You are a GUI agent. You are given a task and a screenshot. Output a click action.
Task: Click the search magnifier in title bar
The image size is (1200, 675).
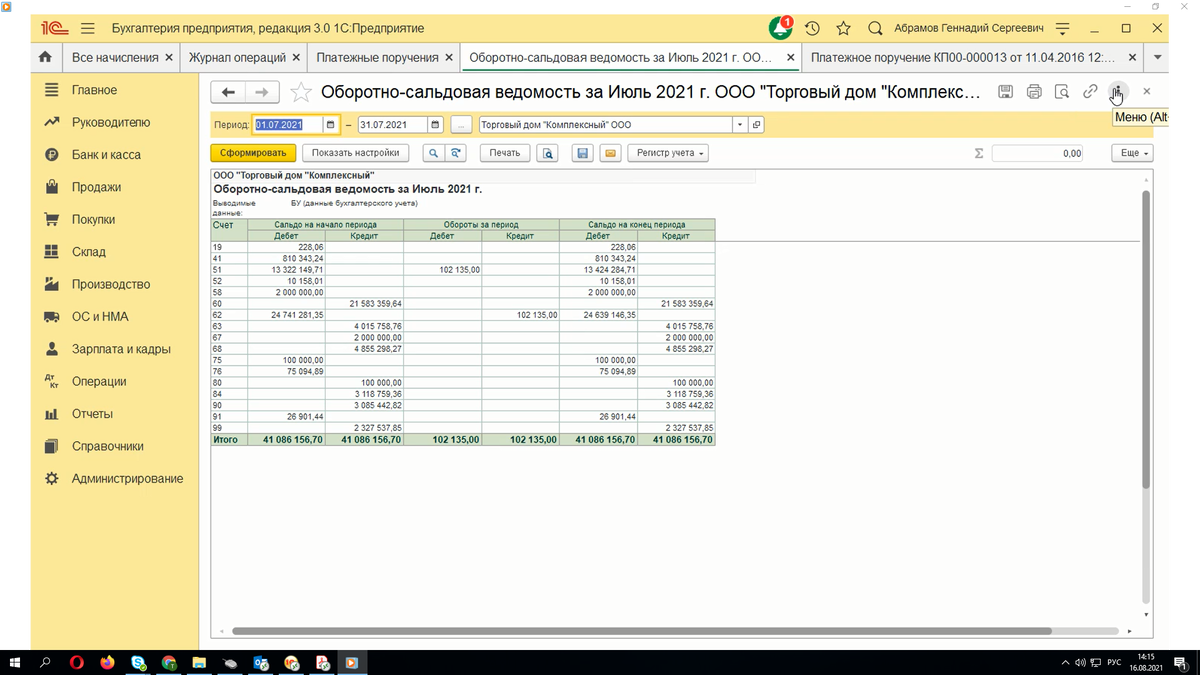pos(875,28)
